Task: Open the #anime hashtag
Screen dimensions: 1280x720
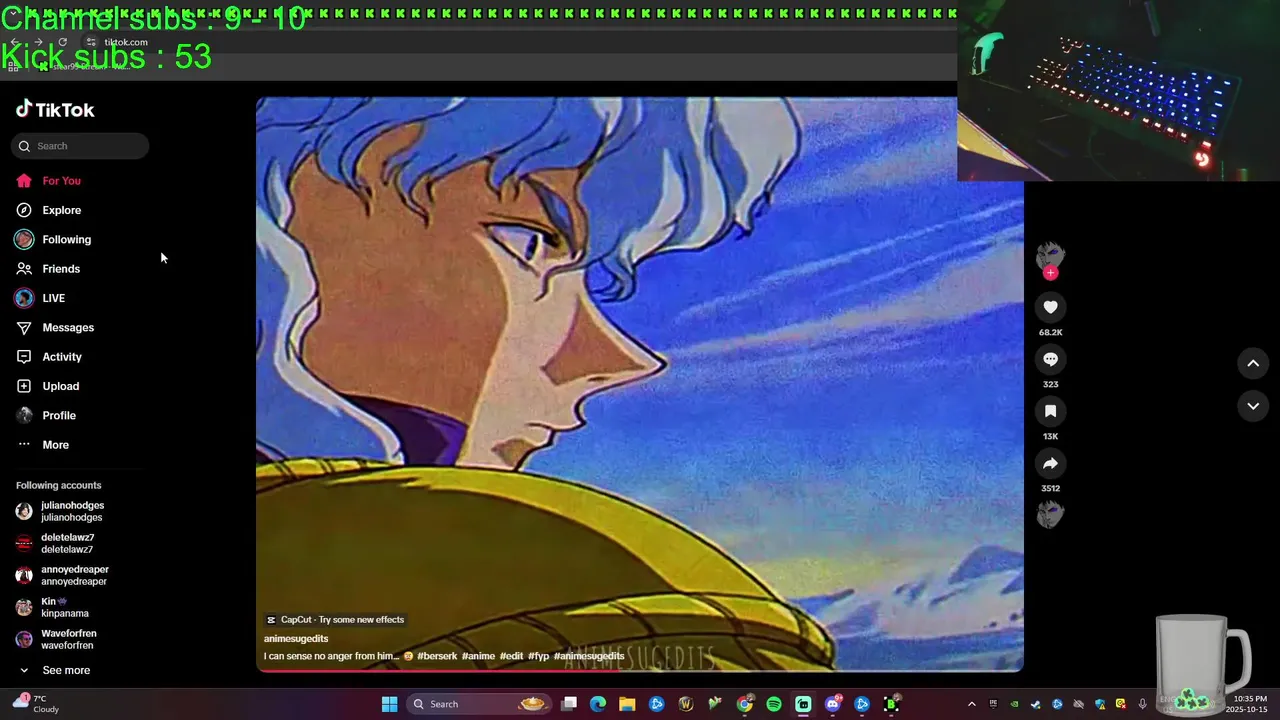Action: (478, 656)
